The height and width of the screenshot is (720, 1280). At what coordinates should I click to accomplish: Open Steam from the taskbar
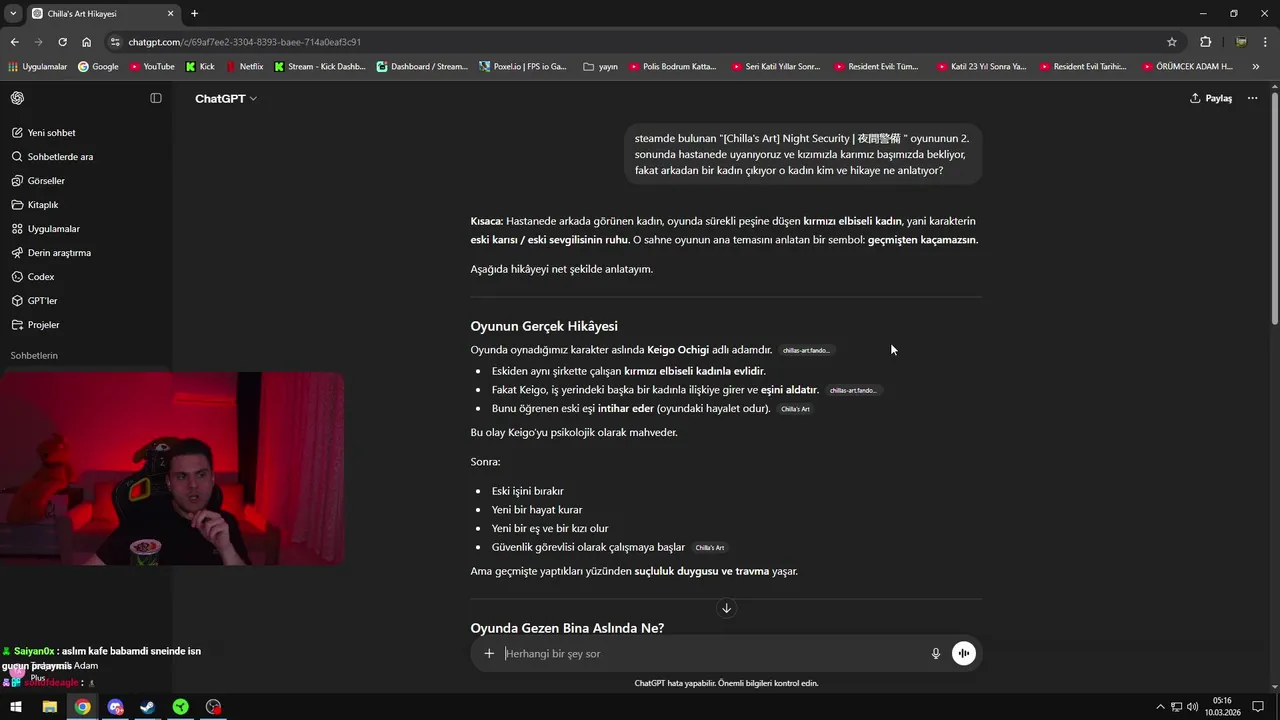pyautogui.click(x=147, y=707)
